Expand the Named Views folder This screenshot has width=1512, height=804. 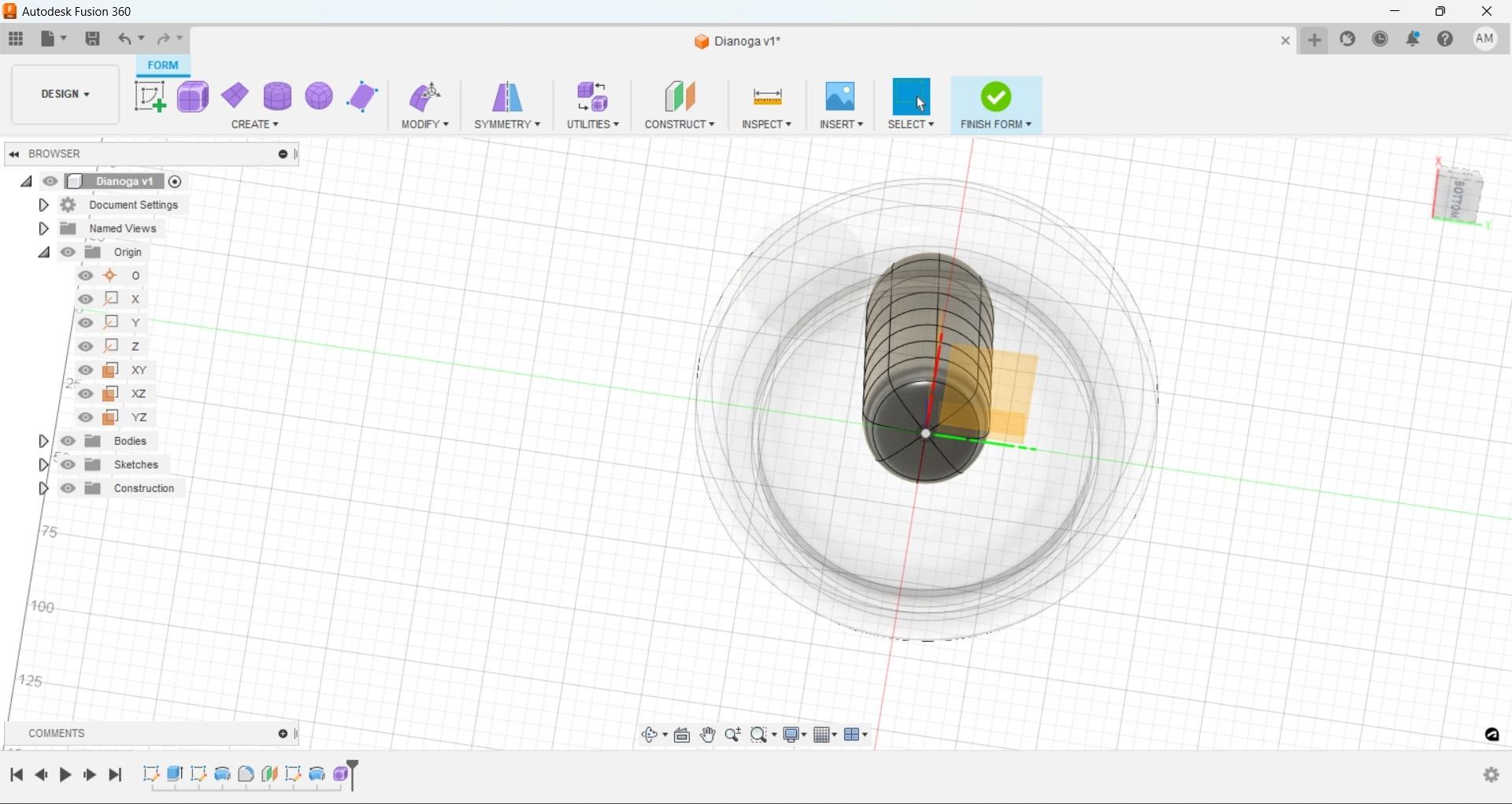(43, 228)
